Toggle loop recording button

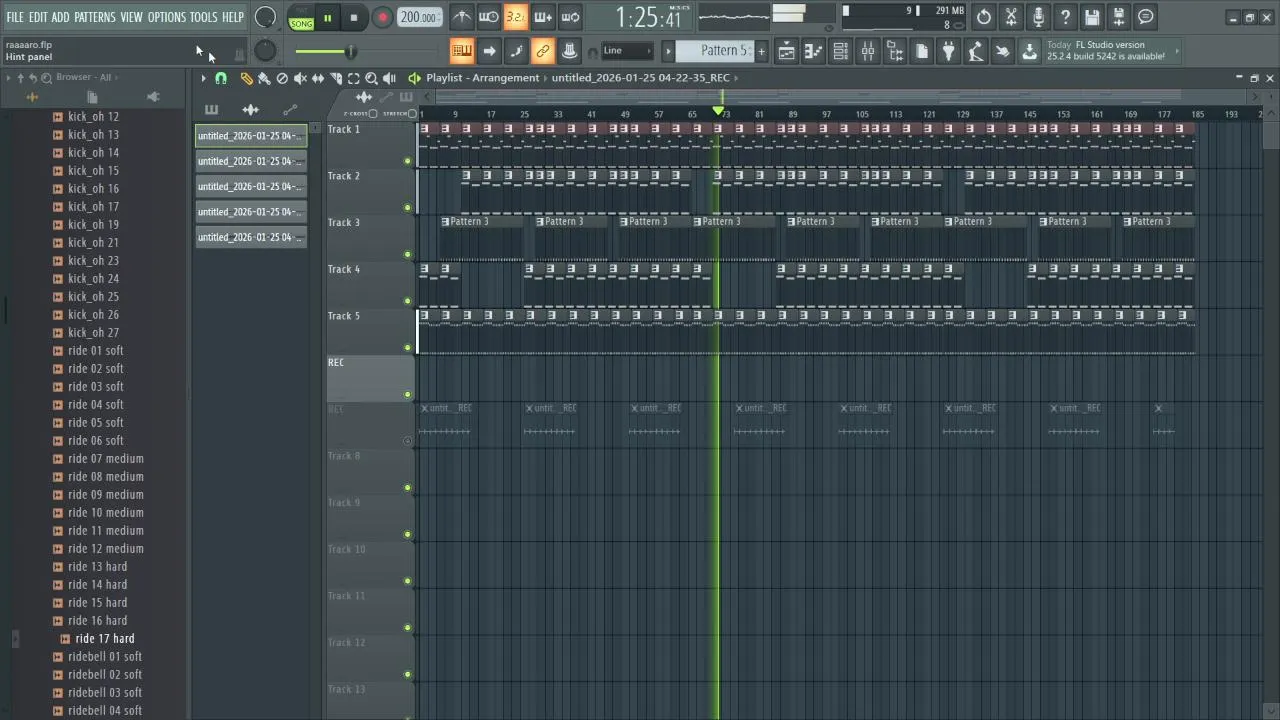pyautogui.click(x=570, y=17)
